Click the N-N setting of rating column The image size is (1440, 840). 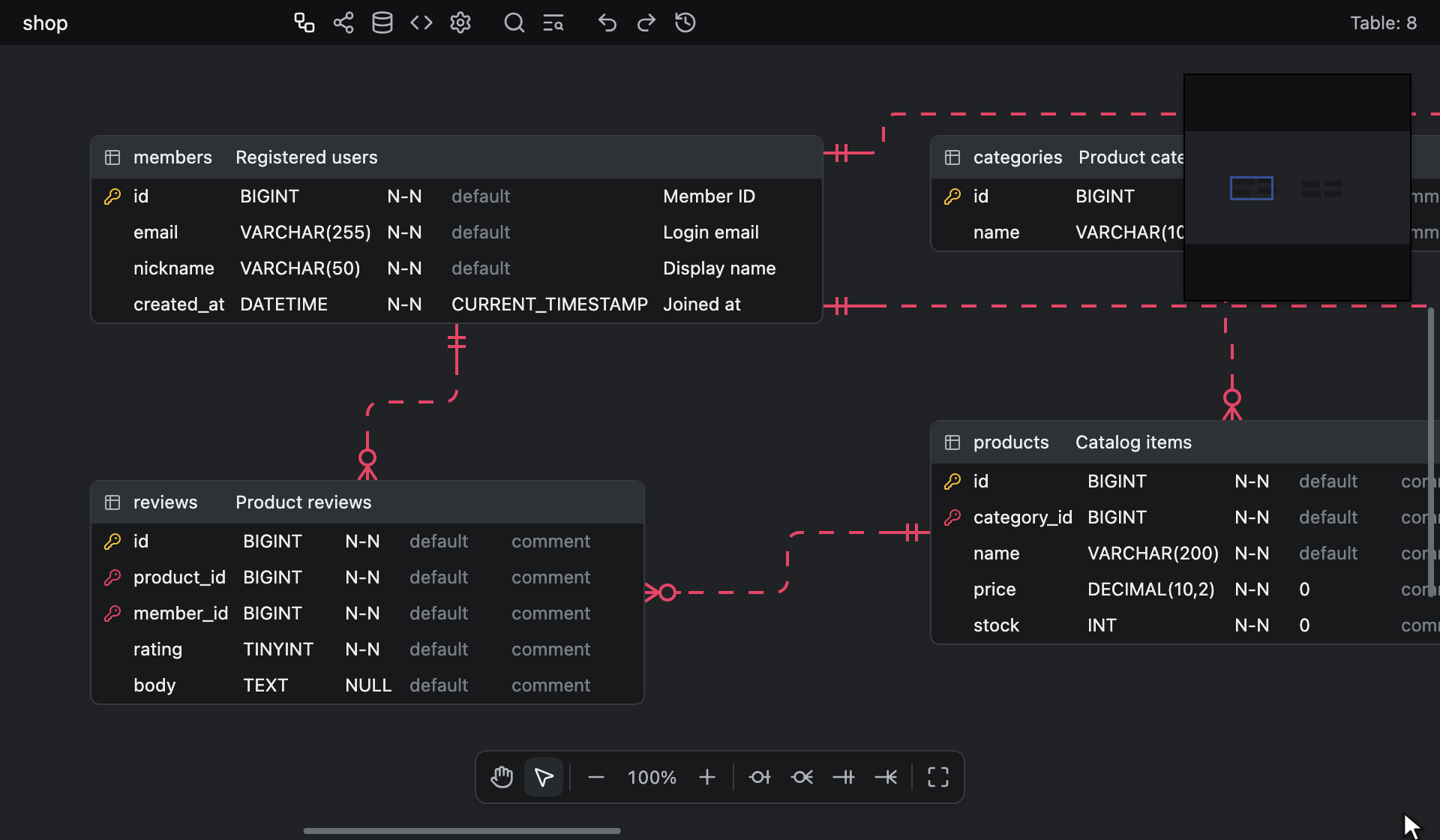(362, 649)
